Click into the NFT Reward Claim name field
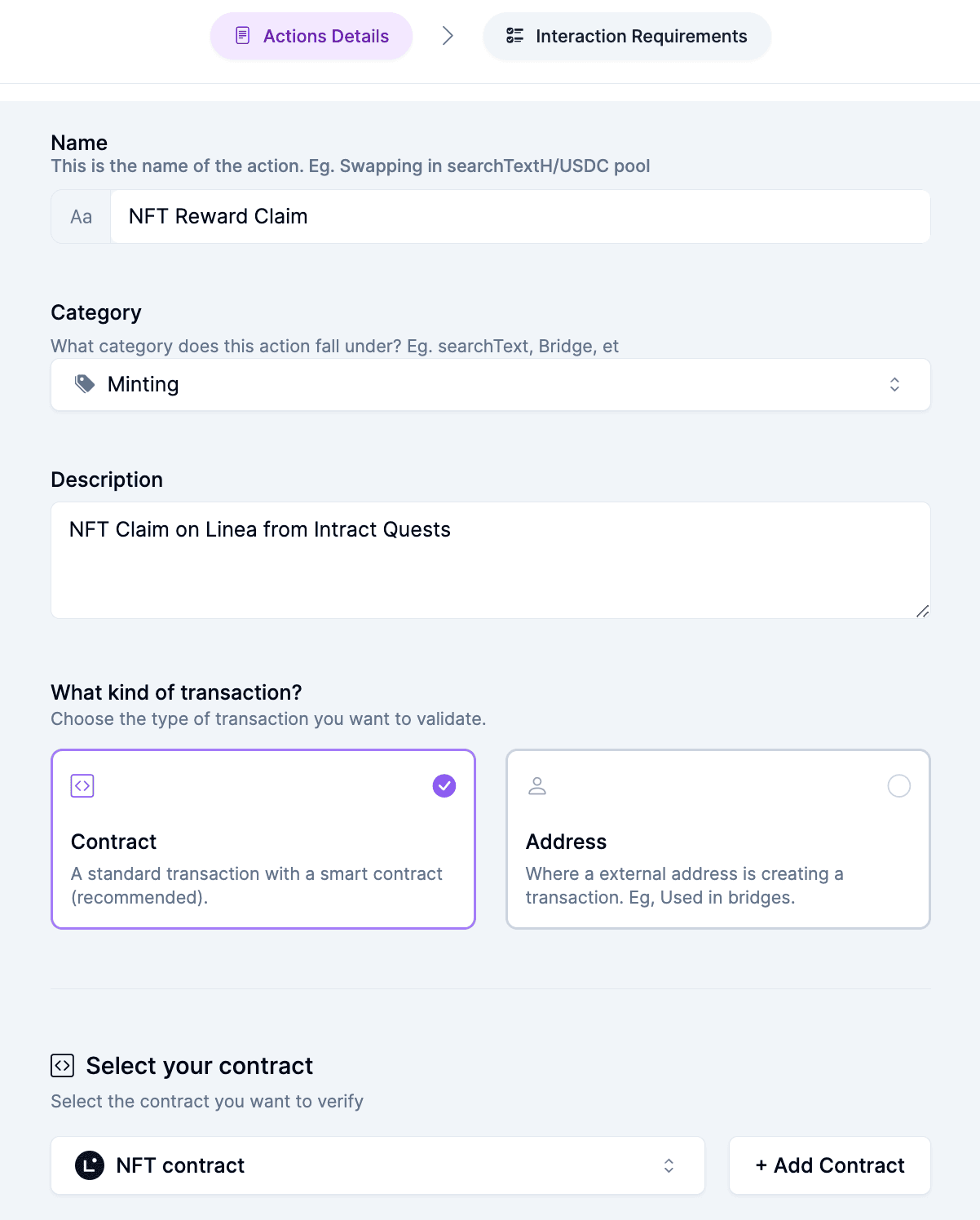This screenshot has width=980, height=1220. pos(520,217)
